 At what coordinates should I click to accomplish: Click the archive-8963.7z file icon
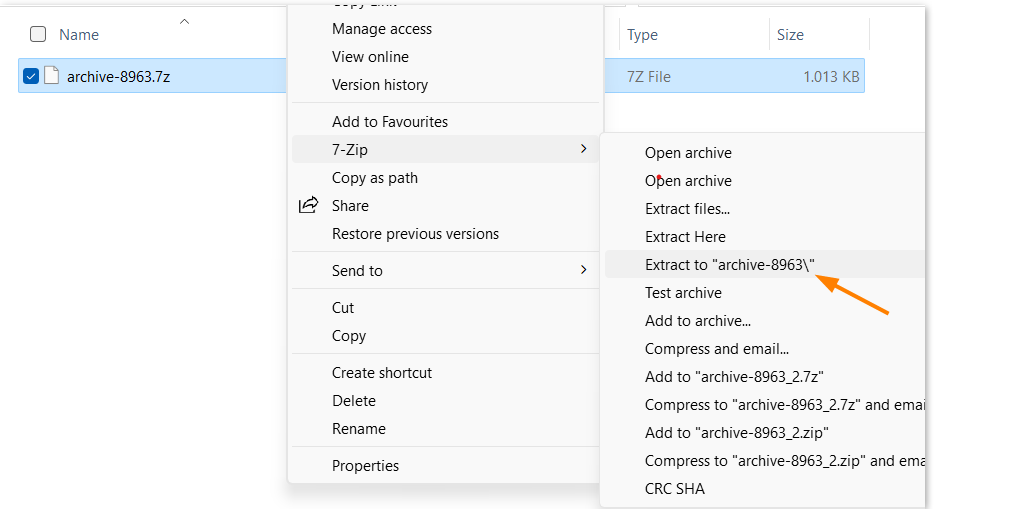pos(51,76)
